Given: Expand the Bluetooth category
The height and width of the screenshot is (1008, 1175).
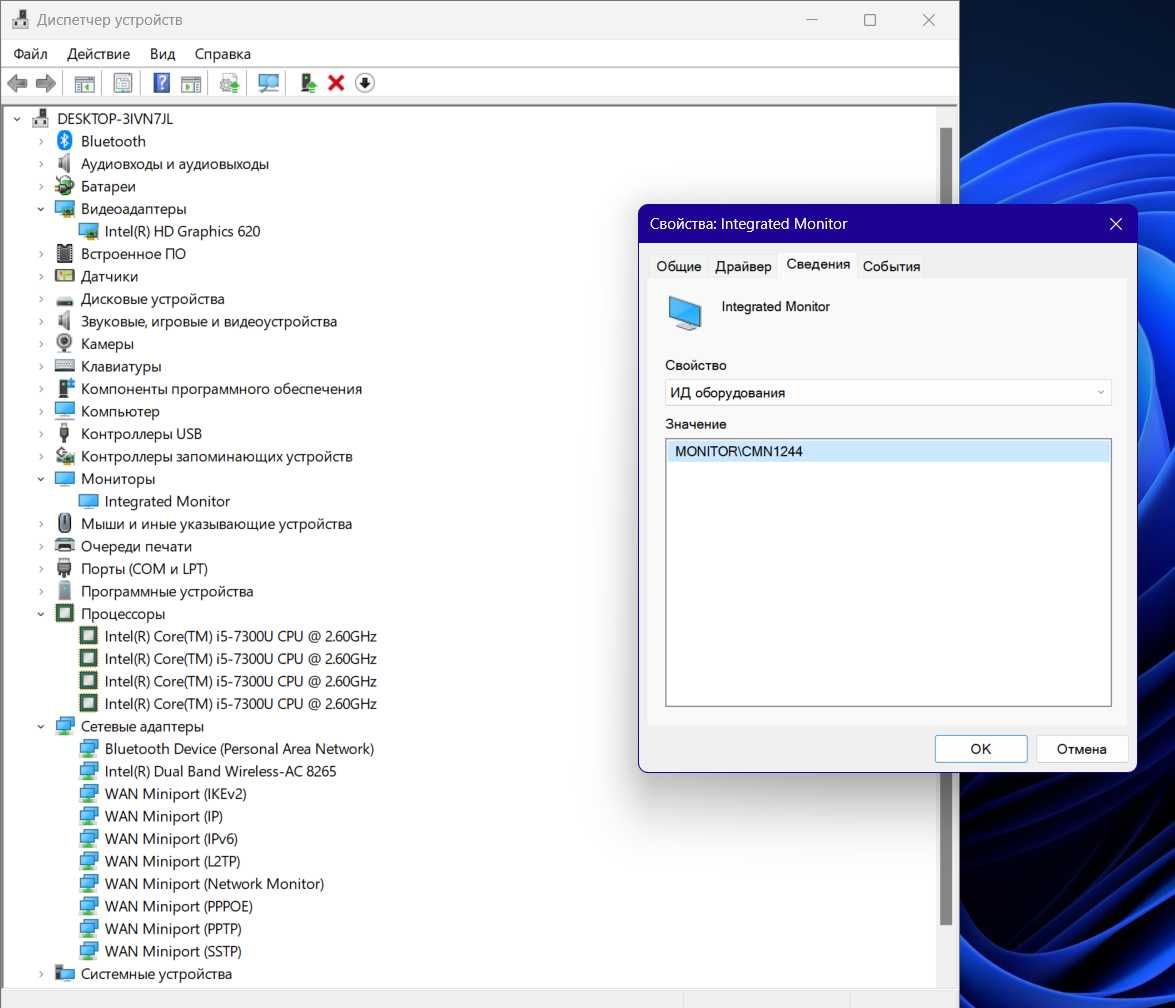Looking at the screenshot, I should click(x=41, y=141).
